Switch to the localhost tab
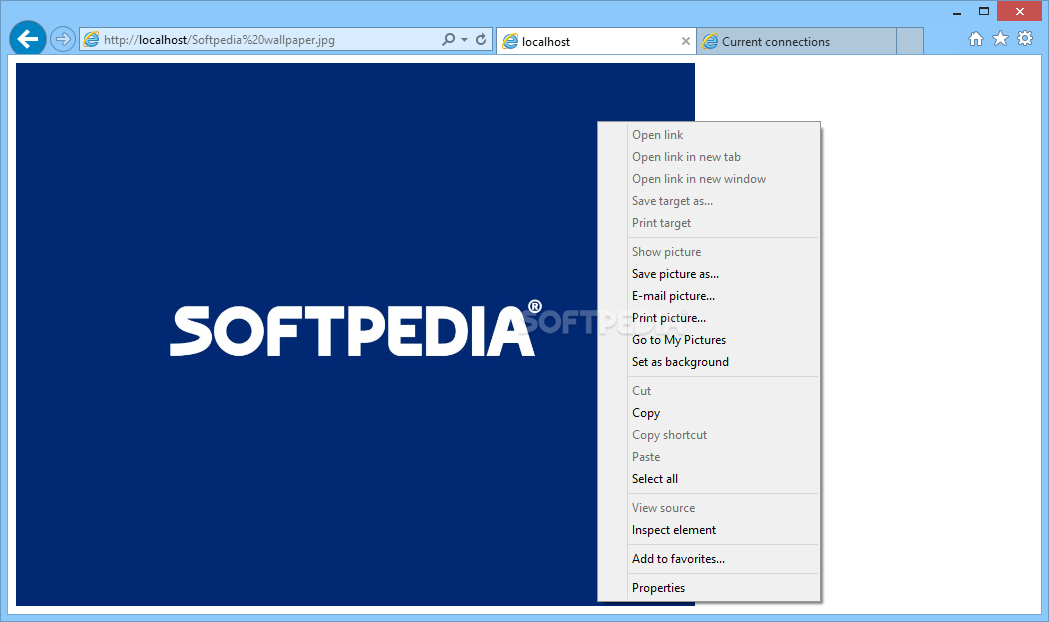Screen dimensions: 1049x622 tap(596, 41)
